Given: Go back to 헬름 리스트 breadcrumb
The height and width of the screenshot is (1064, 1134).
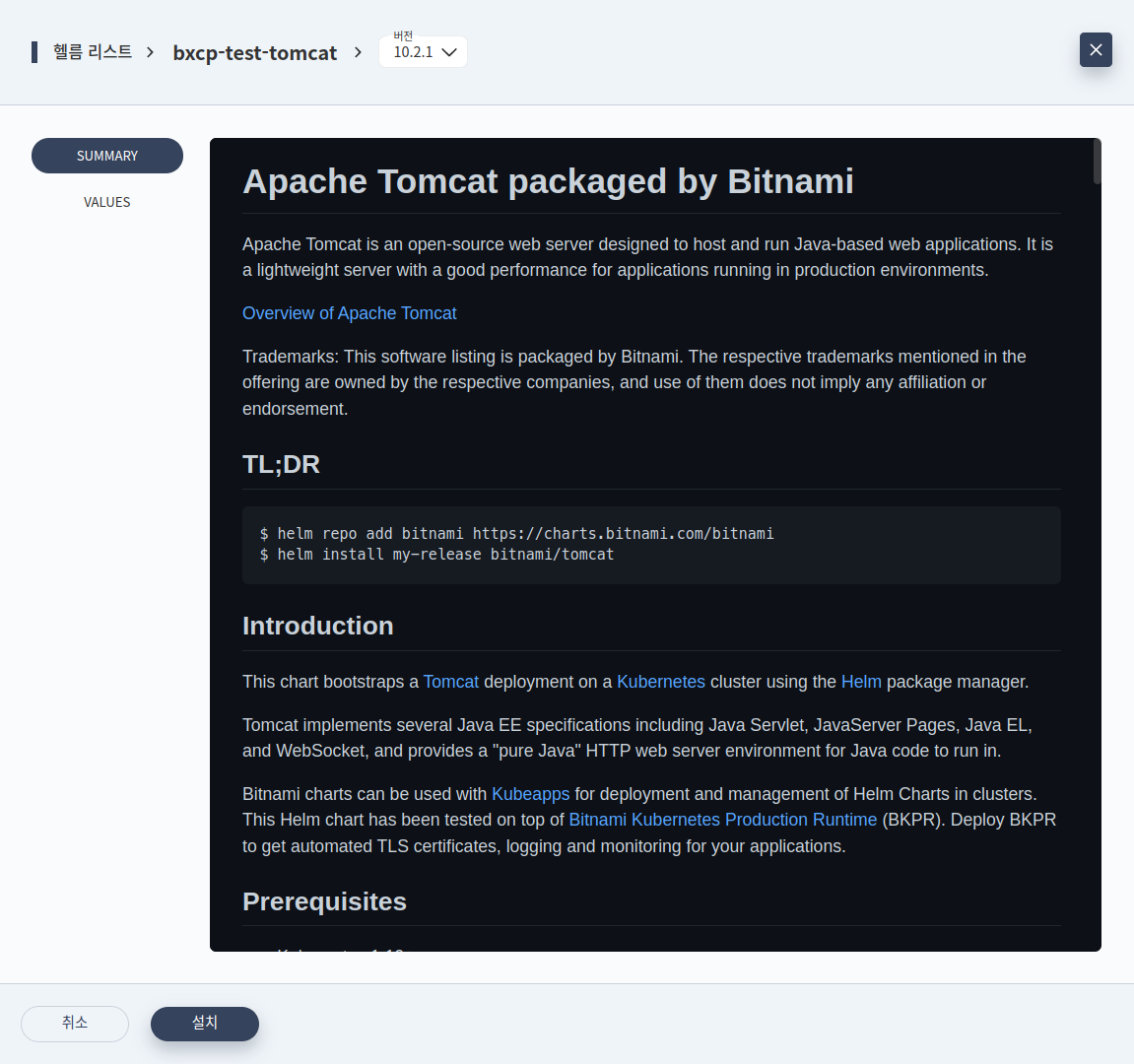Looking at the screenshot, I should [x=93, y=52].
